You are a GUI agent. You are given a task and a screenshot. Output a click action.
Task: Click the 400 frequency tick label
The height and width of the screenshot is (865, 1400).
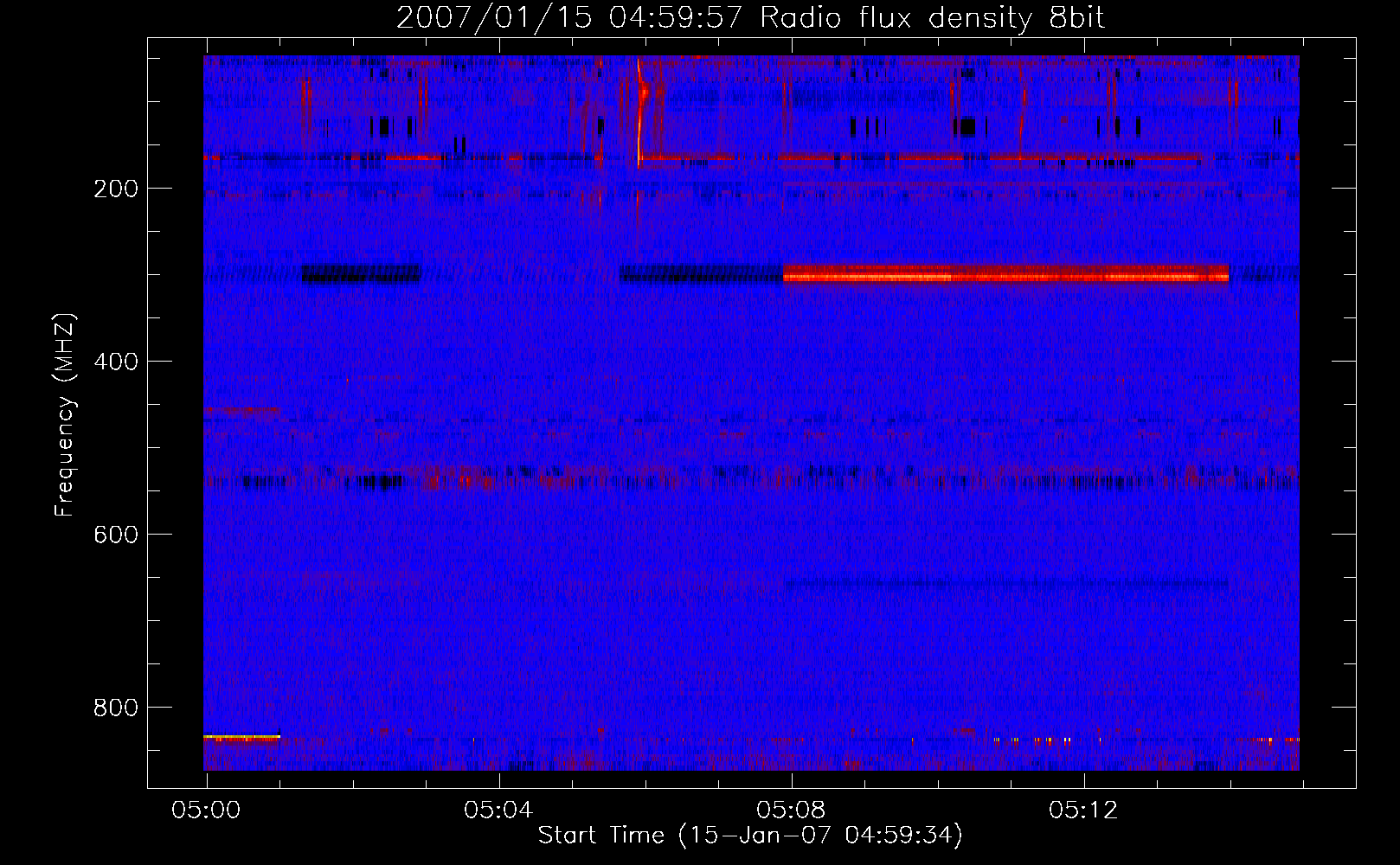coord(115,362)
